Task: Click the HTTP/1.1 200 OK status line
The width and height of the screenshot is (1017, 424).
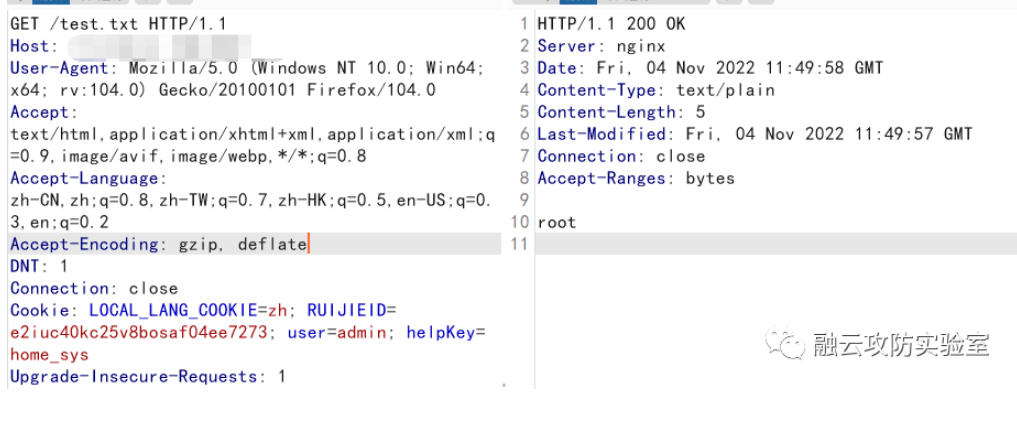Action: tap(611, 24)
